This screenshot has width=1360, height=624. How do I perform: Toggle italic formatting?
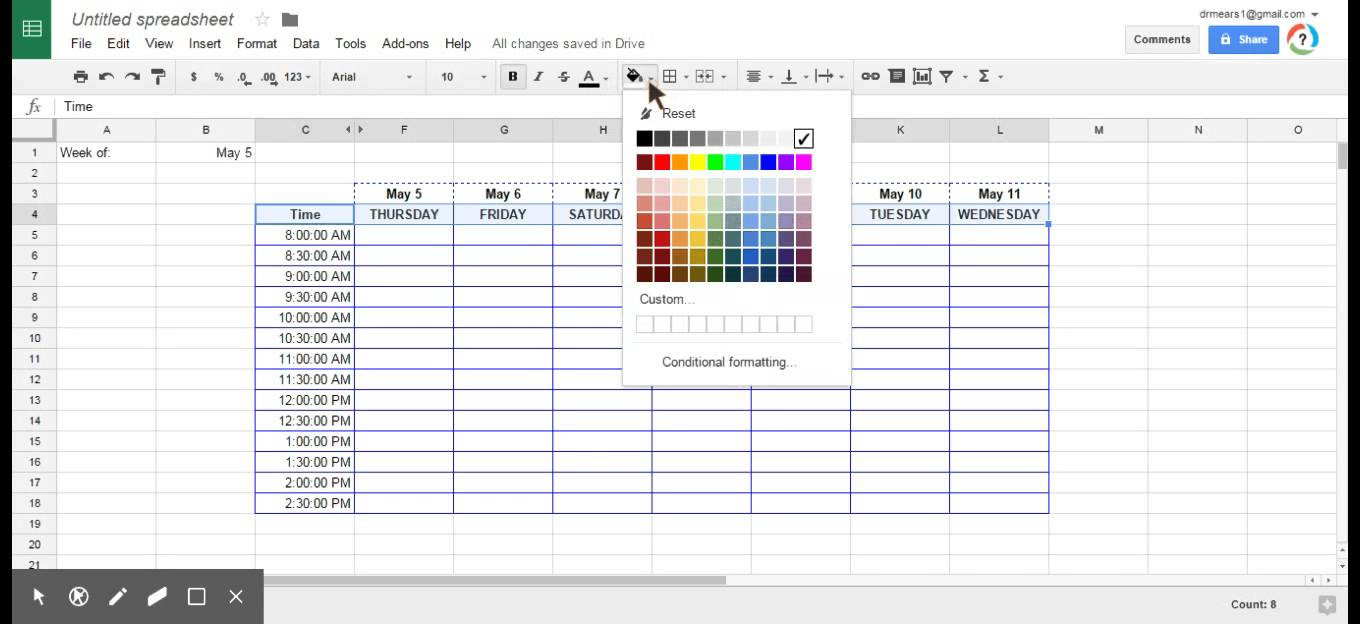tap(539, 76)
